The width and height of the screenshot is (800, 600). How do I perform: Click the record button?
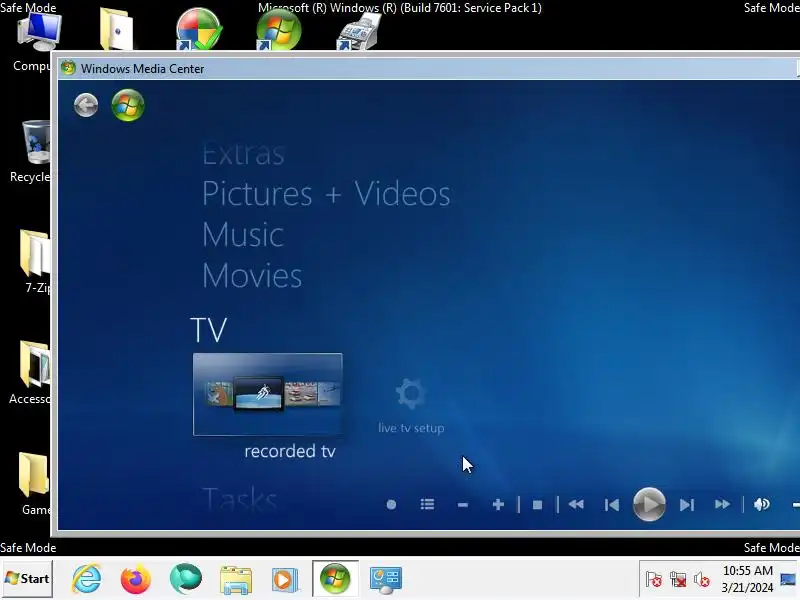click(x=391, y=505)
